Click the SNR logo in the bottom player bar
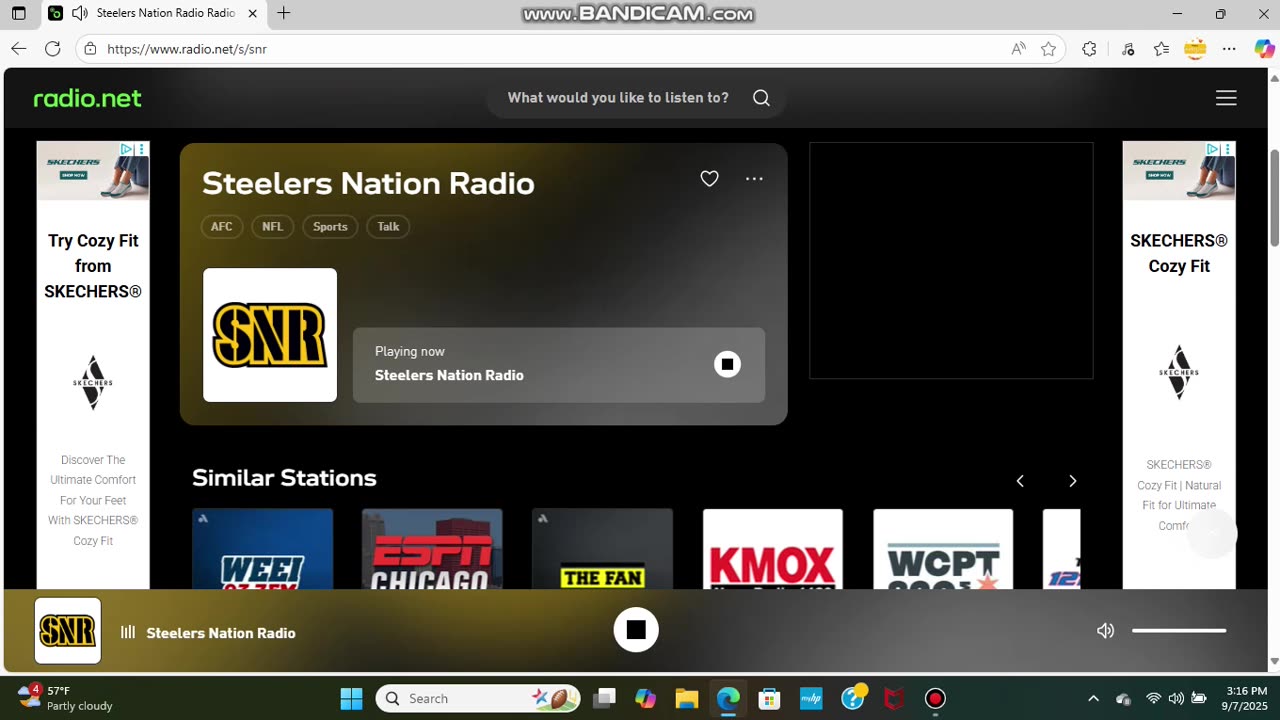The width and height of the screenshot is (1280, 720). tap(68, 631)
